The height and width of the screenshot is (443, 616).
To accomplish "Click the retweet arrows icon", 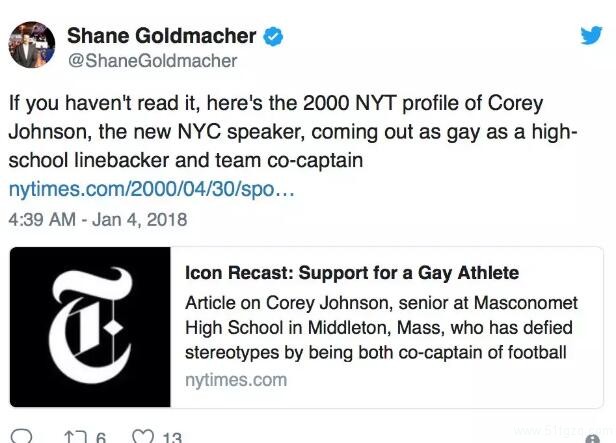I will [74, 435].
